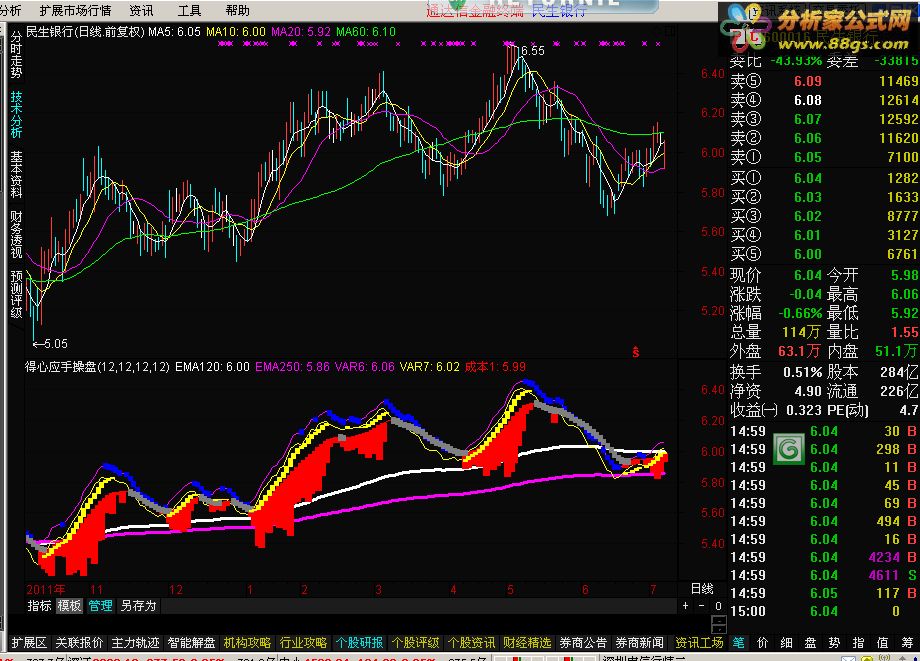This screenshot has height=661, width=920.
Task: Click the 买⑤ 6.00 bid row
Action: (x=824, y=254)
